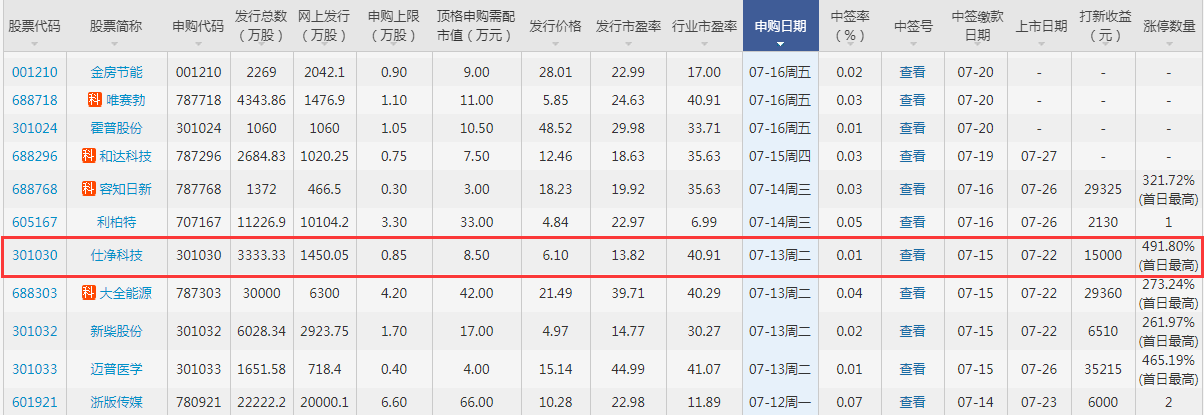Click 查看 in the 容知日新 row
This screenshot has height=415, width=1204.
pyautogui.click(x=912, y=189)
